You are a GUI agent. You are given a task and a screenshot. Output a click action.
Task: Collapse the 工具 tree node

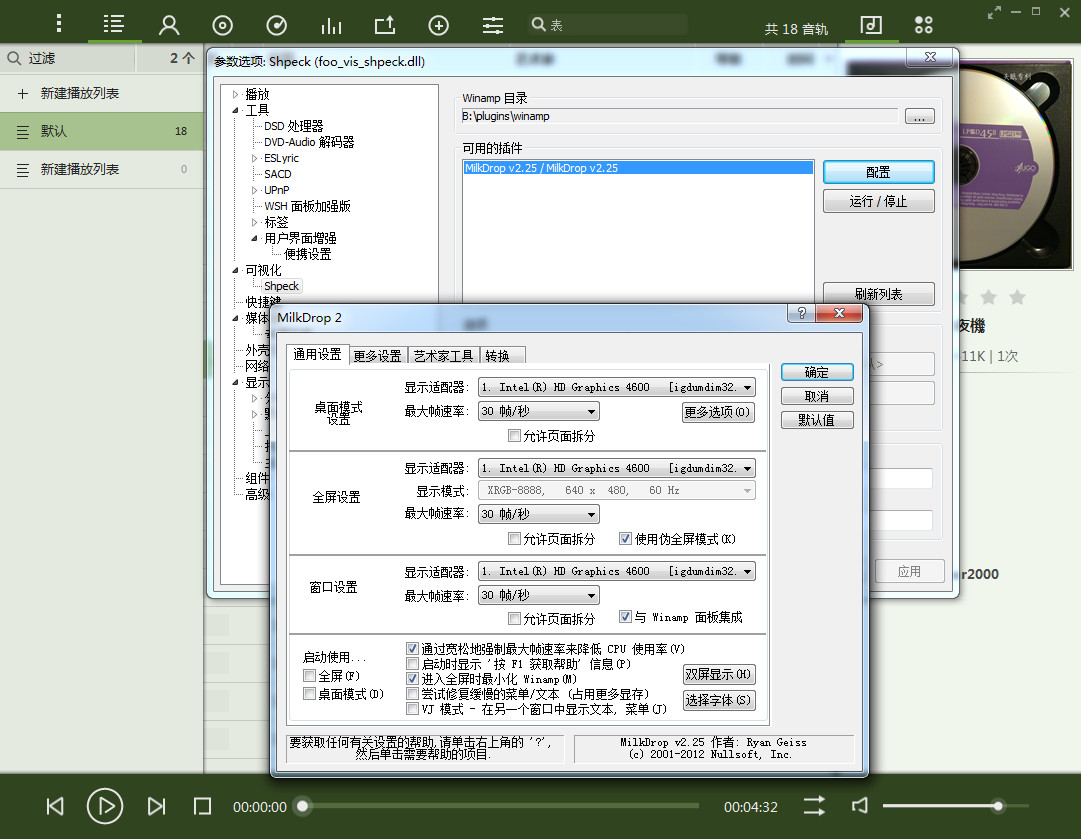(x=236, y=110)
